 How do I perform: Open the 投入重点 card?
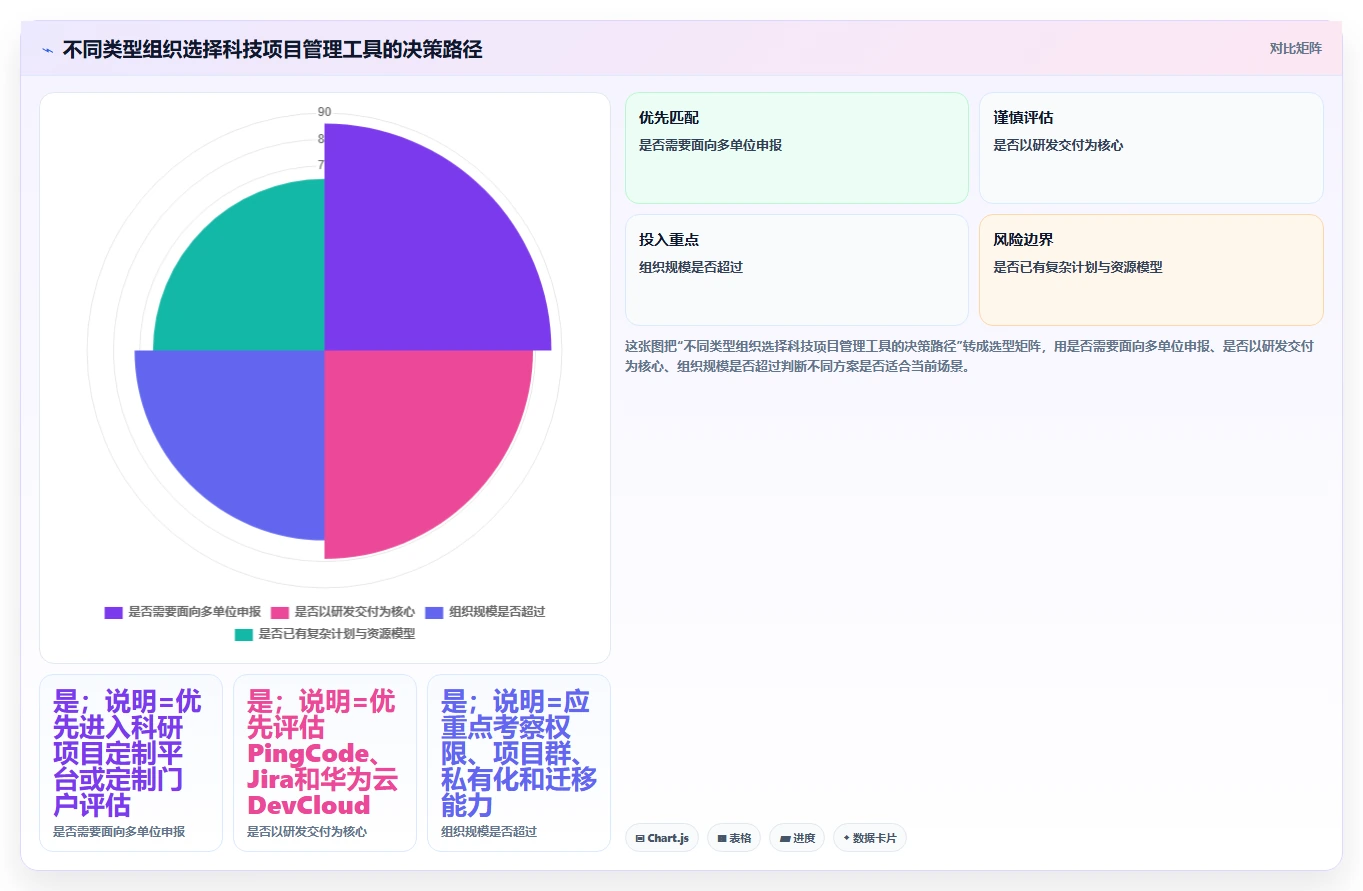pos(797,270)
